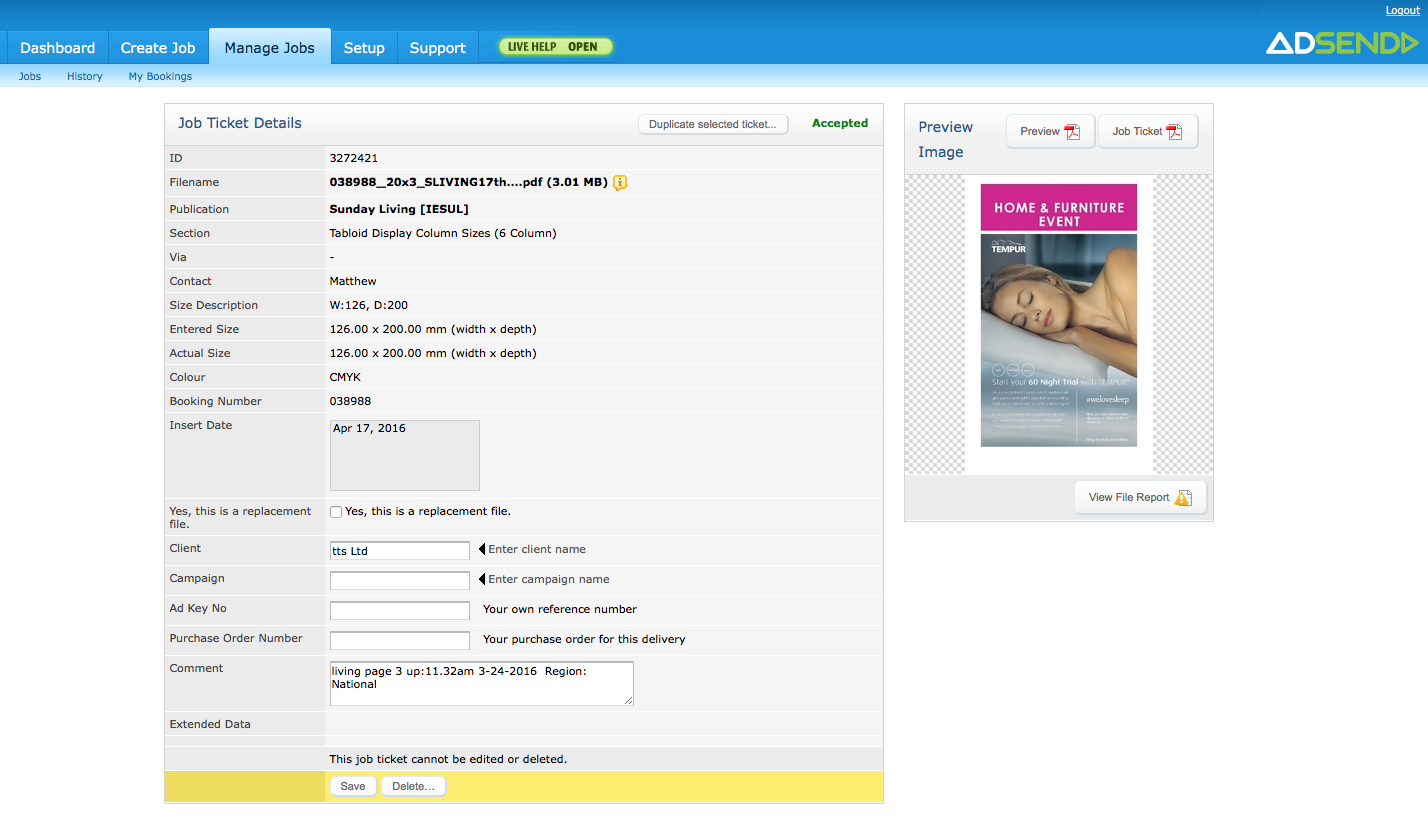Click the Delete button
Screen dimensions: 1428x821
(x=413, y=786)
